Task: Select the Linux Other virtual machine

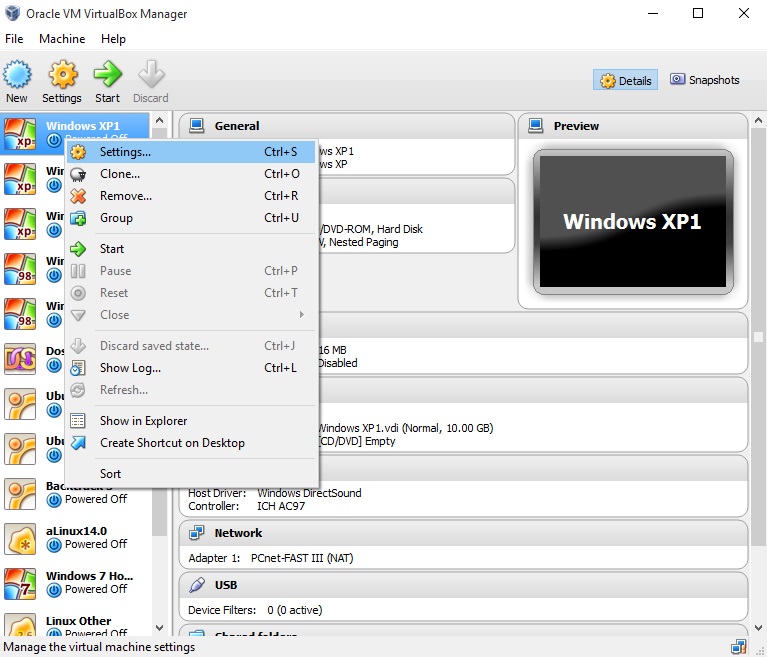Action: pyautogui.click(x=76, y=624)
